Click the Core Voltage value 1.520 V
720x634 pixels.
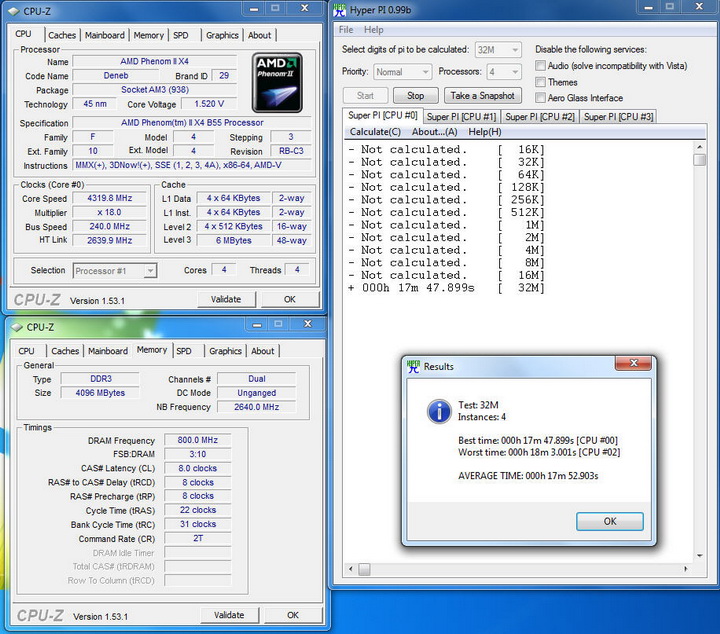[209, 104]
